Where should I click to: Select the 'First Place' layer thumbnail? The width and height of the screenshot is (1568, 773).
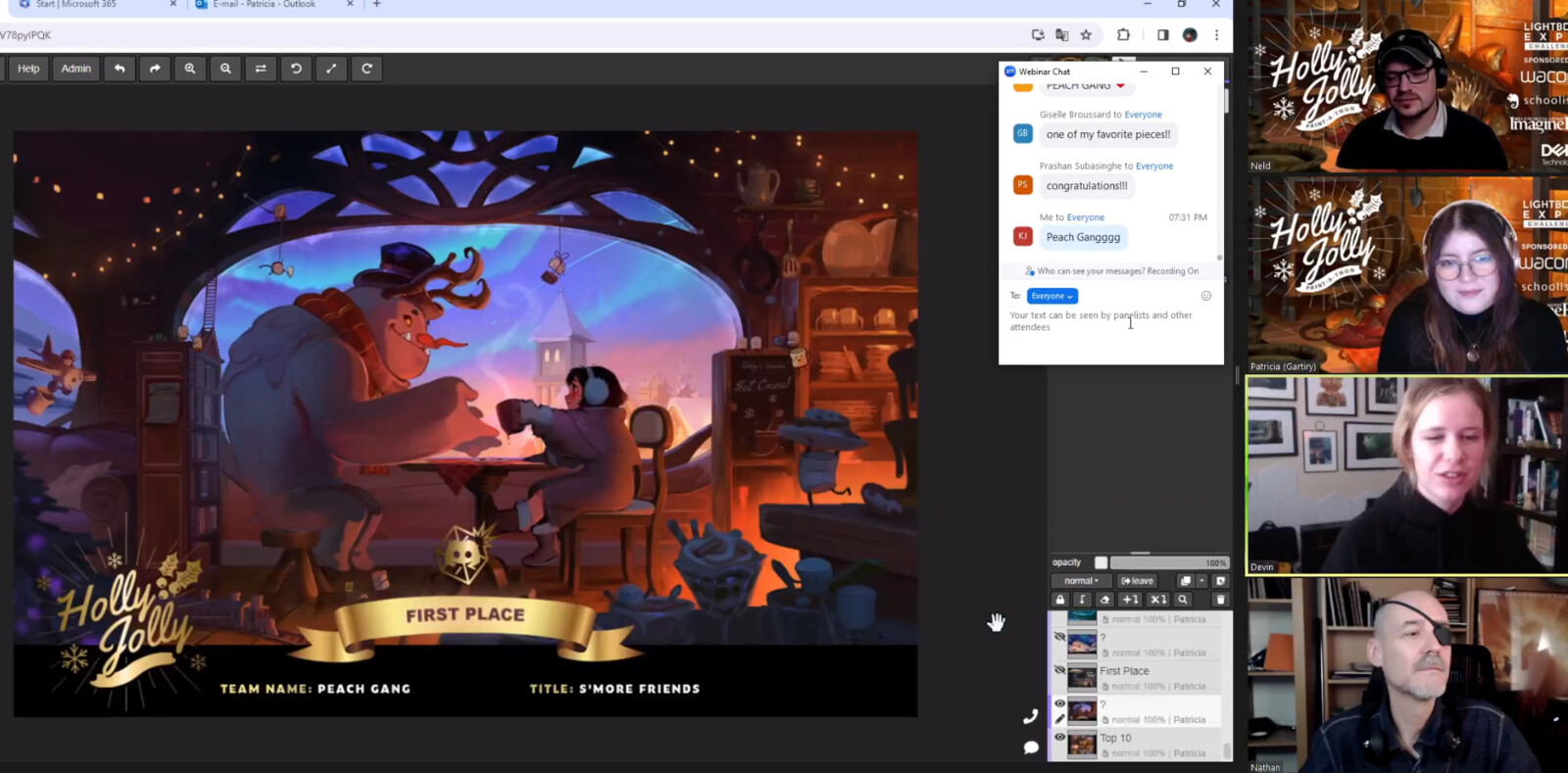tap(1082, 677)
